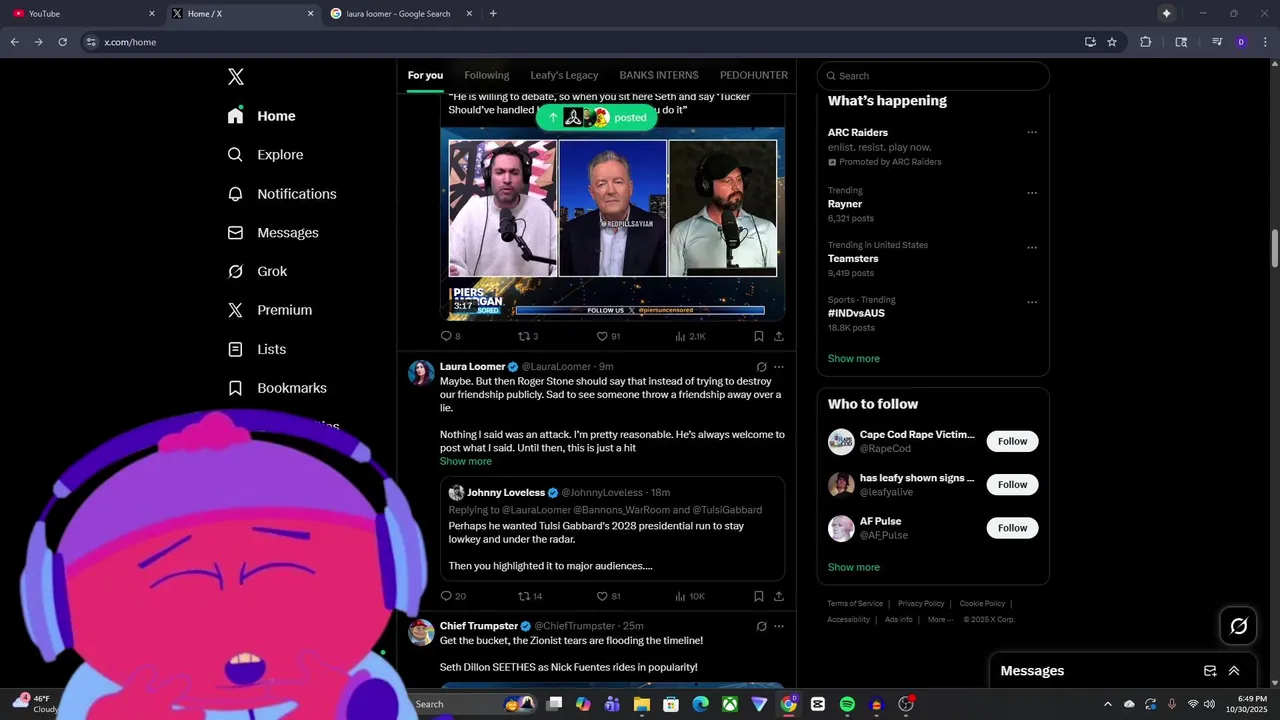
Task: Ask Grok about Laura Loomer's post
Action: 761,367
